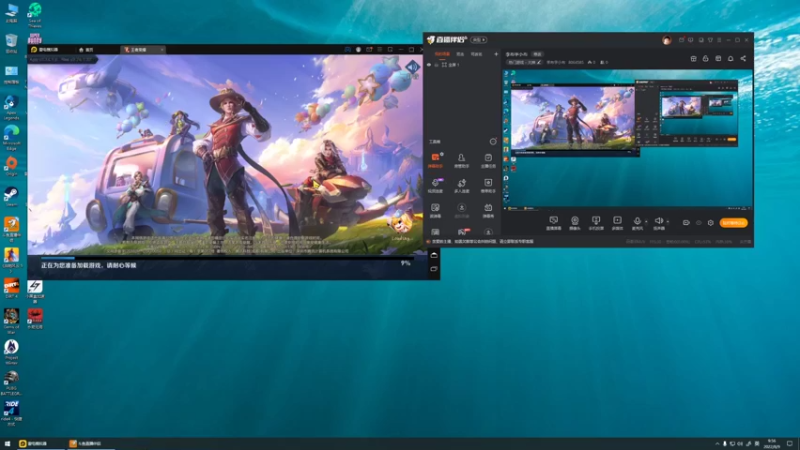This screenshot has height=450, width=800.
Task: Add a screen capture source from the bottom toolbar
Action: [554, 222]
